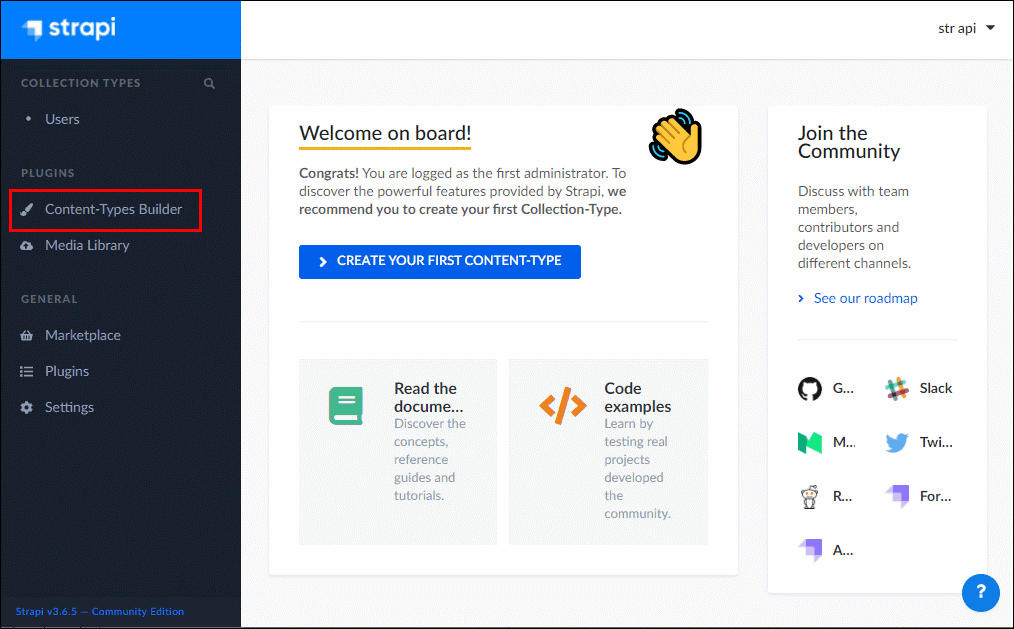
Task: Click chevron beside See our roadmap
Action: click(x=801, y=298)
